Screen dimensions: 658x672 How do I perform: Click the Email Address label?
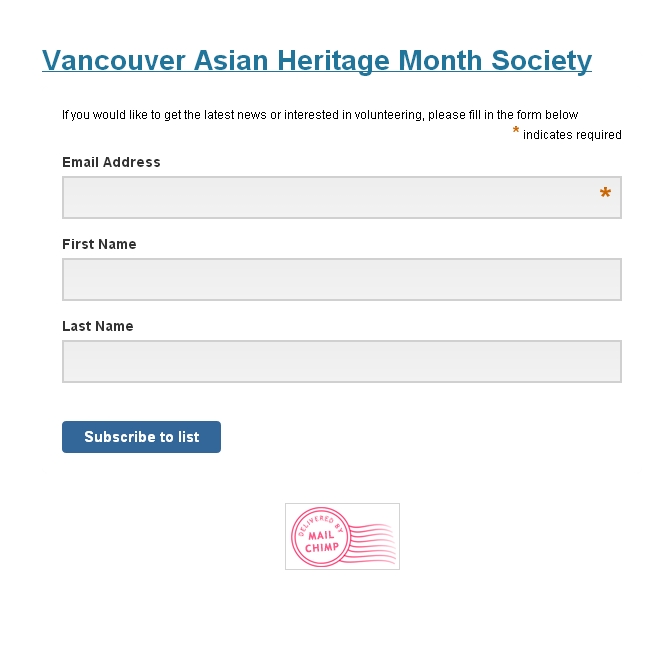pyautogui.click(x=111, y=162)
